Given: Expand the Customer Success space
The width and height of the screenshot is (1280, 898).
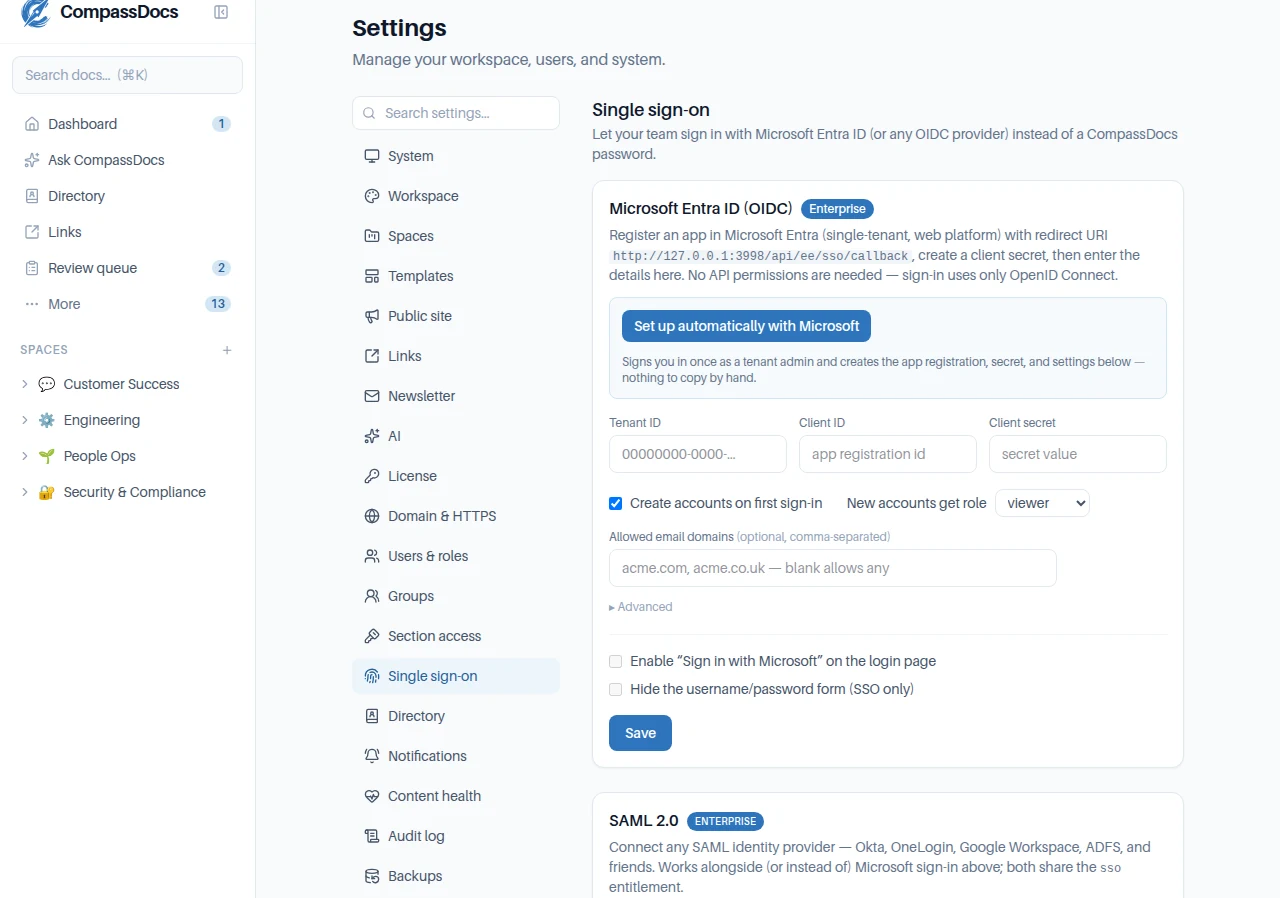Looking at the screenshot, I should pyautogui.click(x=25, y=384).
